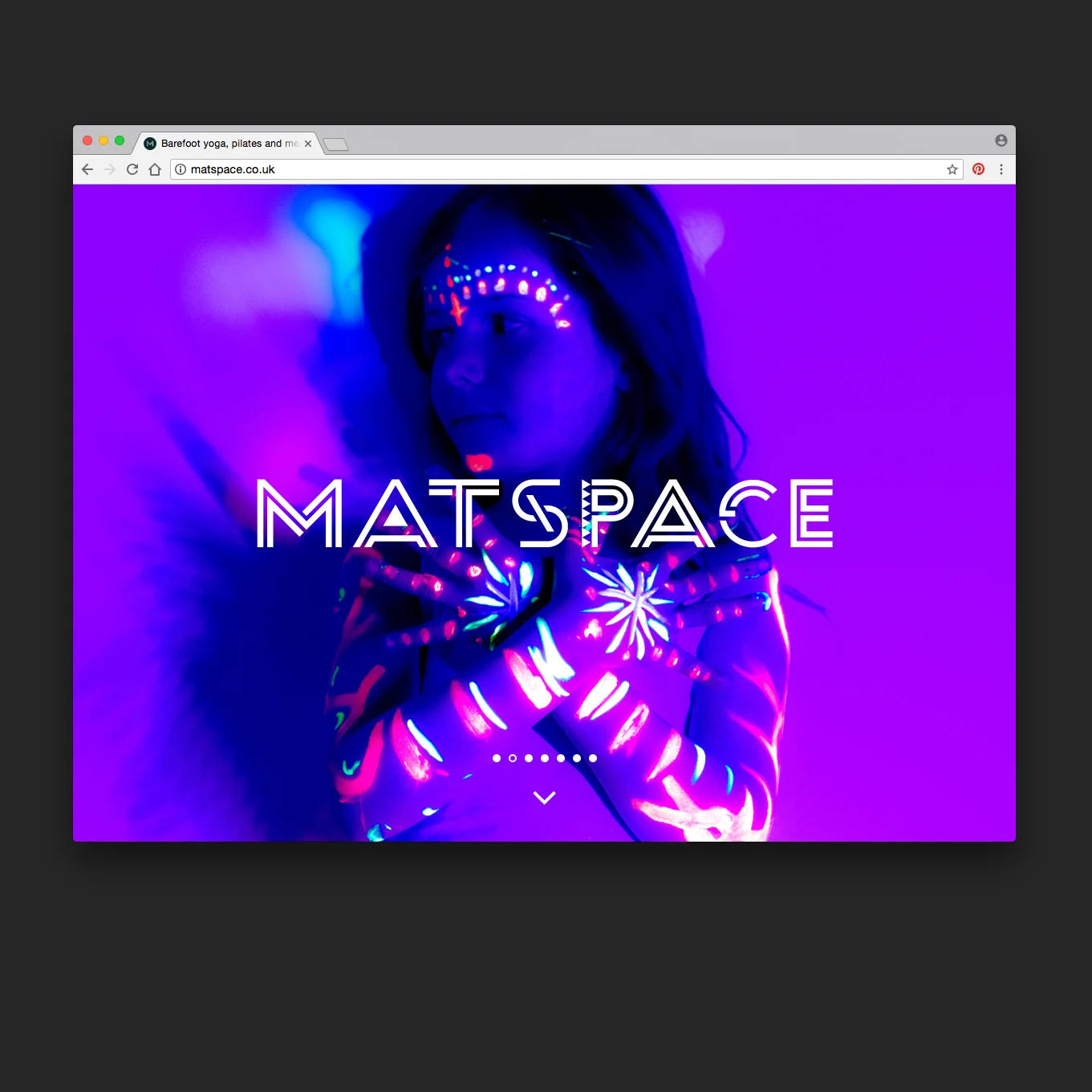This screenshot has width=1092, height=1092.
Task: Minimize the window with the yellow button
Action: 104,140
